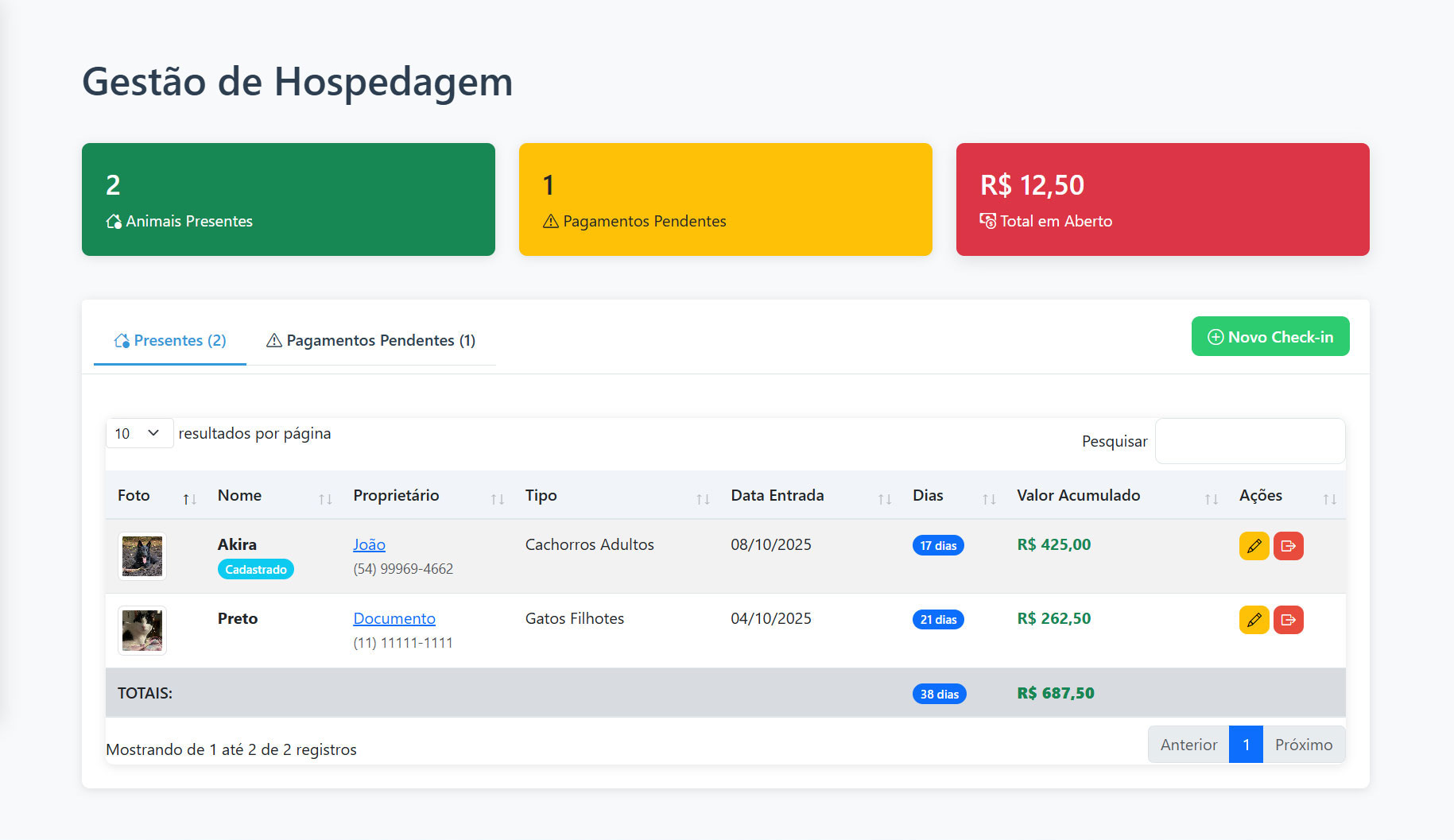Click the edit pencil icon for Akira
Screen dimensions: 1454x840
click(1254, 546)
